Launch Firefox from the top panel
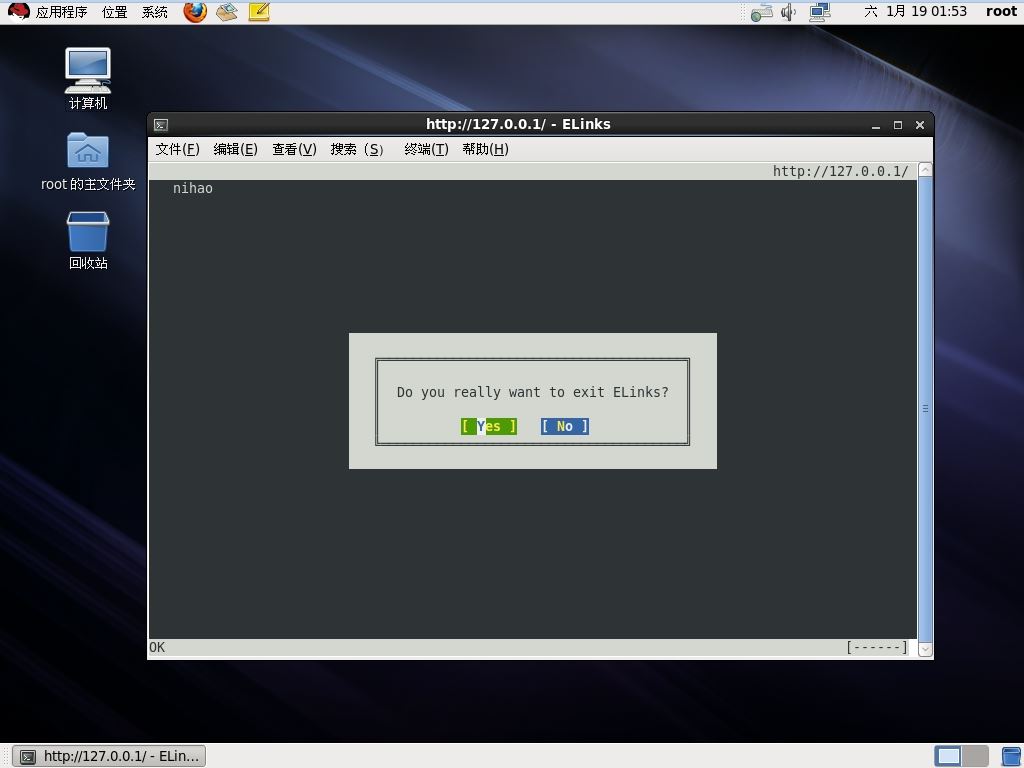 pos(195,12)
